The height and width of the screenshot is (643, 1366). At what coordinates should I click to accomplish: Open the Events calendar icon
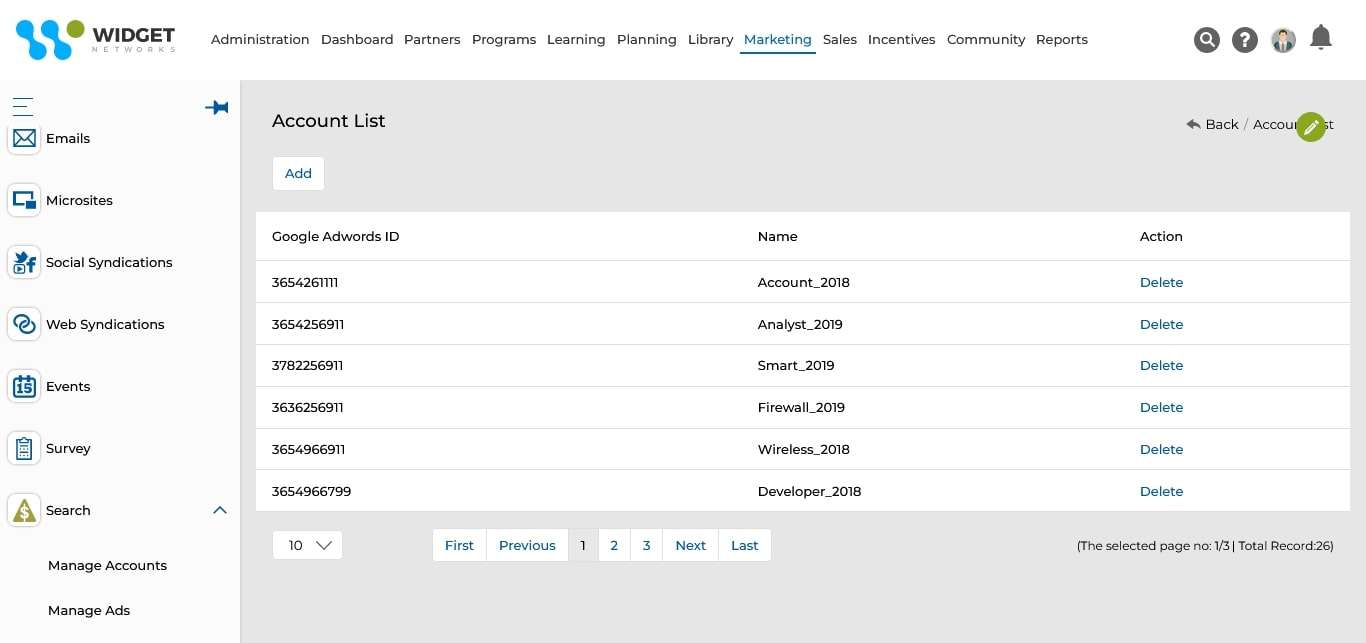(24, 386)
